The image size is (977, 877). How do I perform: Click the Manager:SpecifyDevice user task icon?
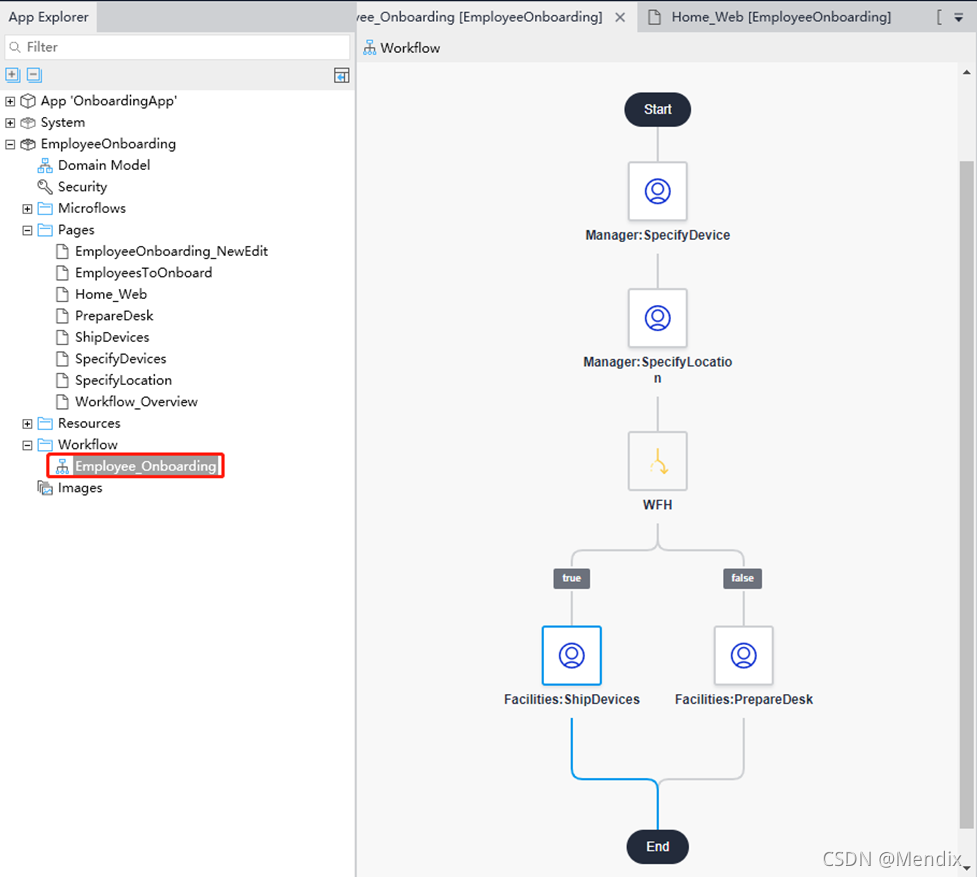tap(657, 191)
